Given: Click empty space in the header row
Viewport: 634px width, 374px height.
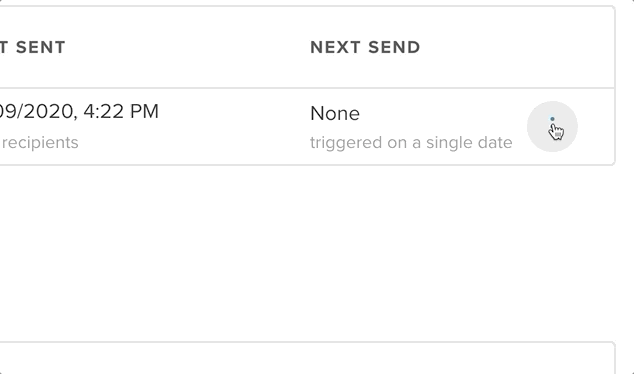Looking at the screenshot, I should (518, 47).
